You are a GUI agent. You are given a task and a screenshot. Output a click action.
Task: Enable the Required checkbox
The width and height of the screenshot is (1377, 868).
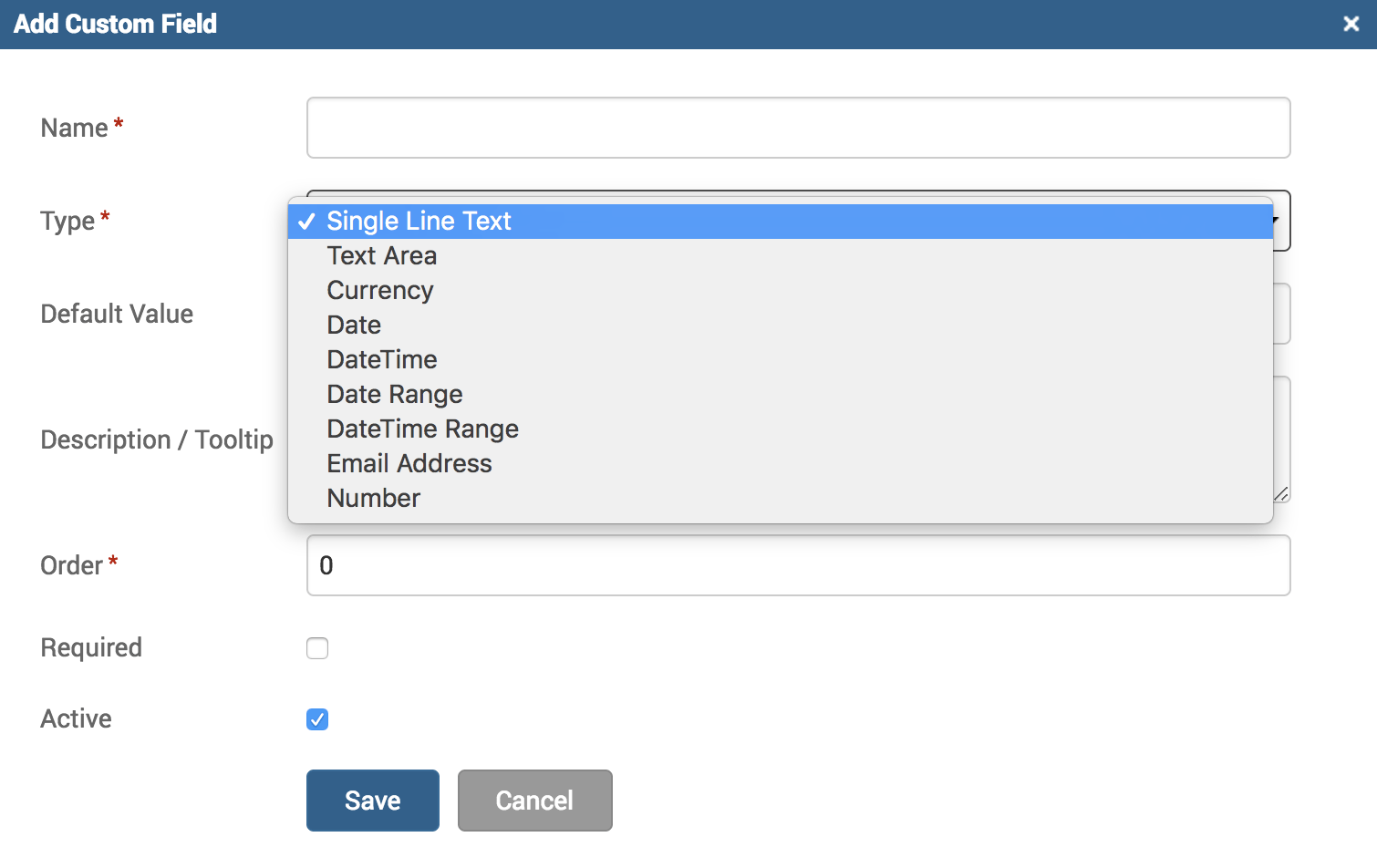[317, 648]
